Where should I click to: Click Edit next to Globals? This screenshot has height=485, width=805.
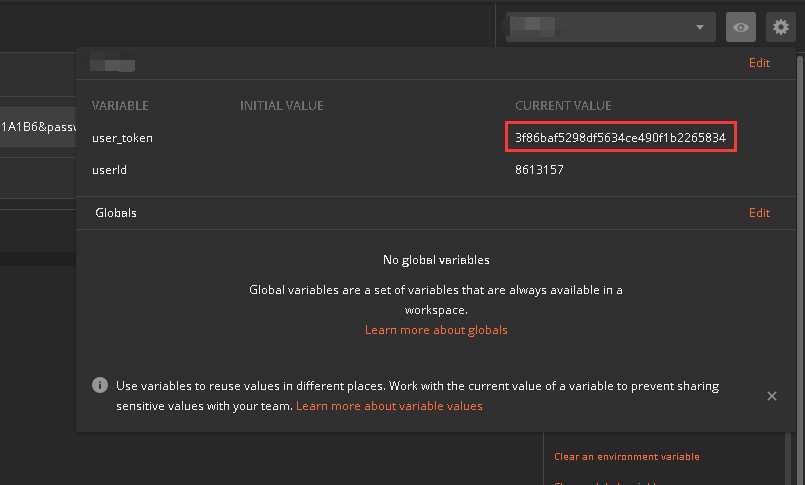tap(759, 213)
